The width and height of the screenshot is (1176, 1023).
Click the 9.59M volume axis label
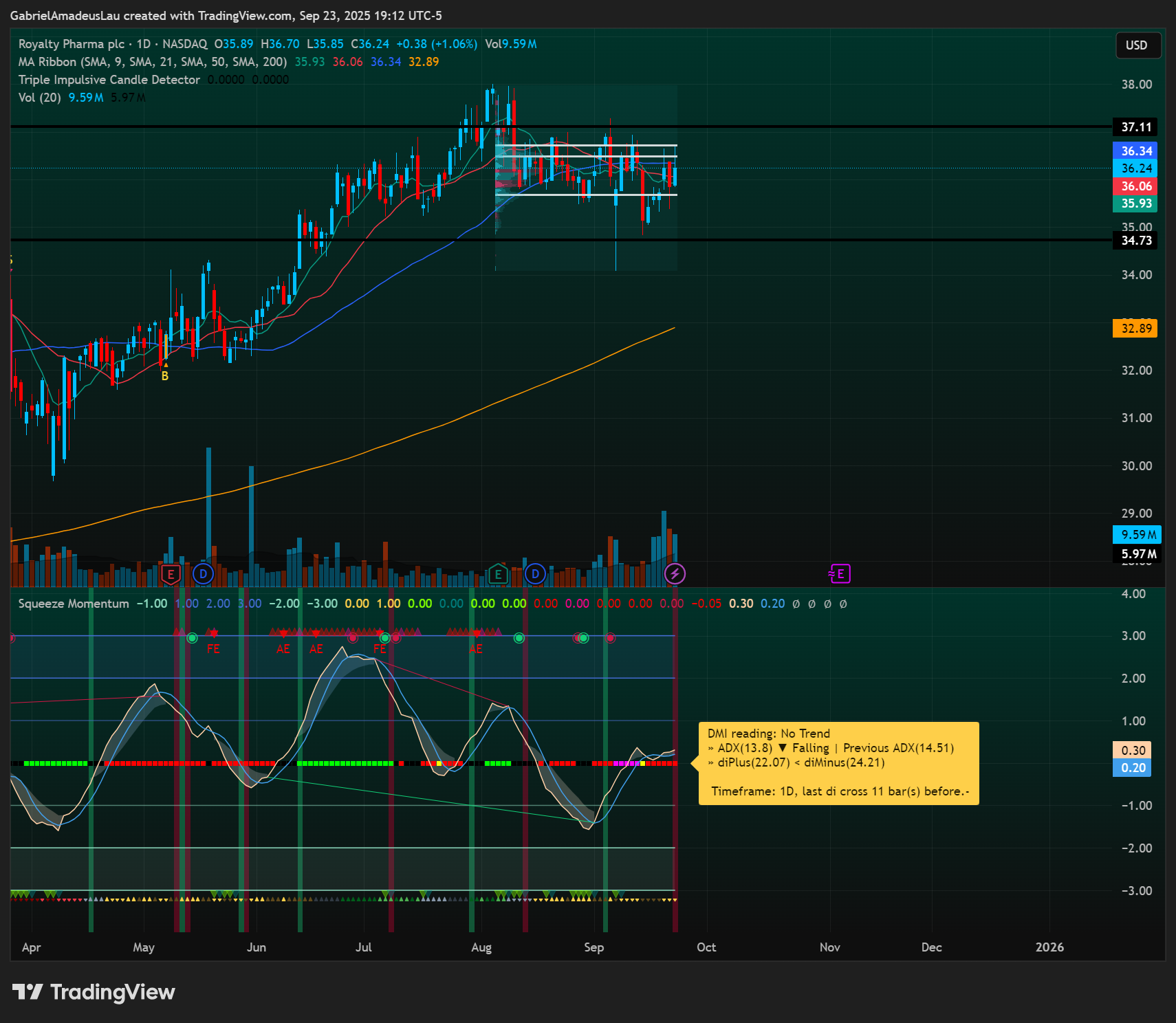pyautogui.click(x=1137, y=535)
